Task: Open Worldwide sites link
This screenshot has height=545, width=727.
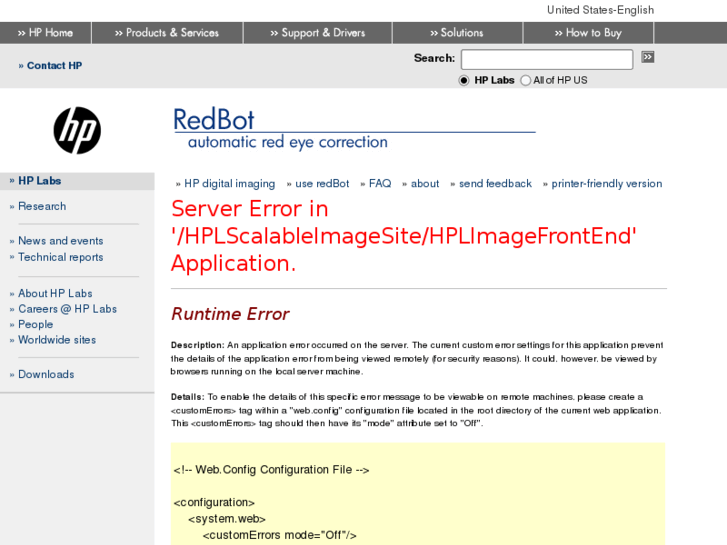Action: pyautogui.click(x=57, y=340)
